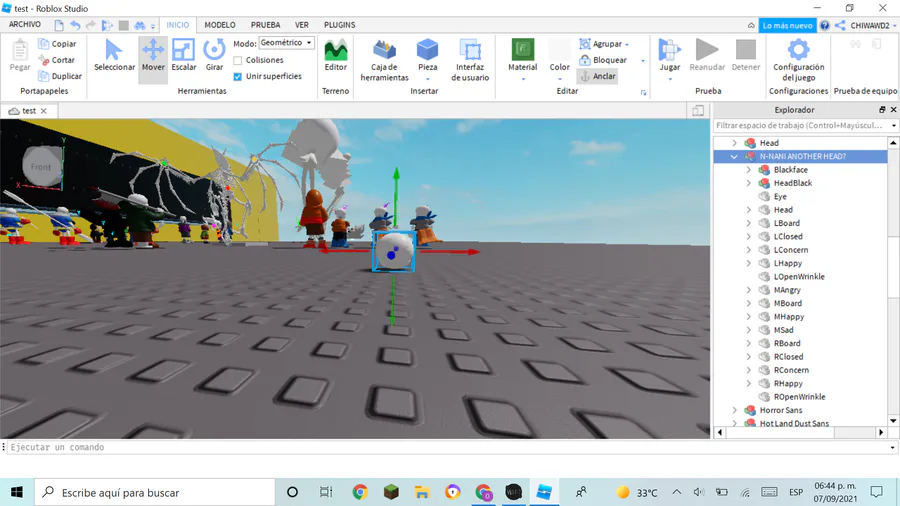
Task: Click the Detener stop button
Action: click(x=746, y=56)
